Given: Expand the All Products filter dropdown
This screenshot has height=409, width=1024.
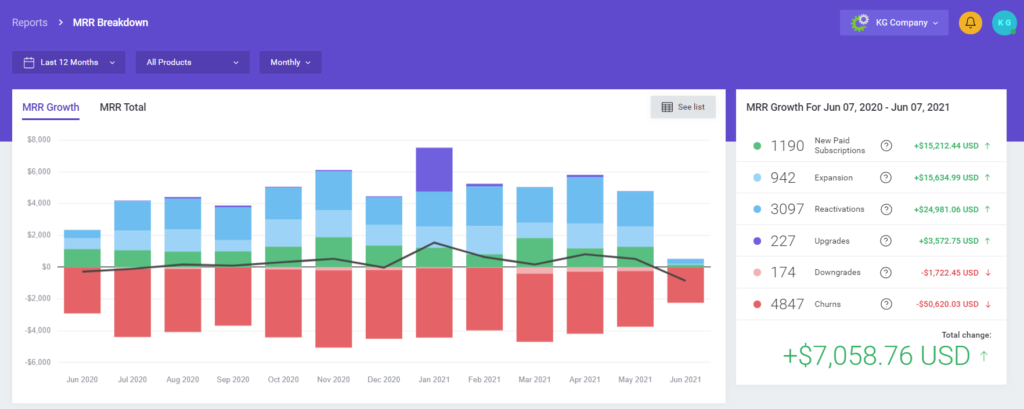Looking at the screenshot, I should [x=193, y=62].
